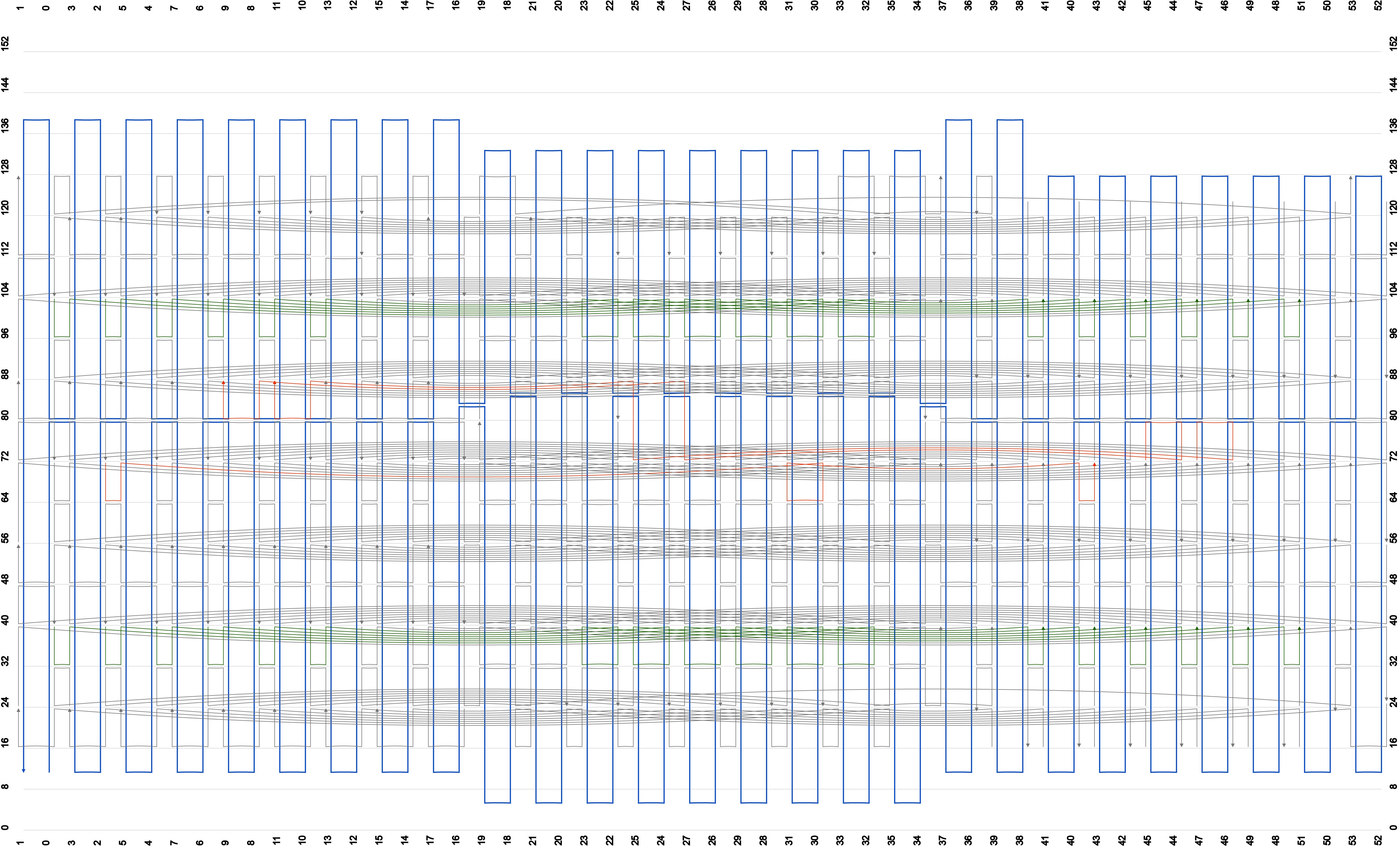Click right axis label 104
Viewport: 1400px width, 846px height.
pos(1393,289)
